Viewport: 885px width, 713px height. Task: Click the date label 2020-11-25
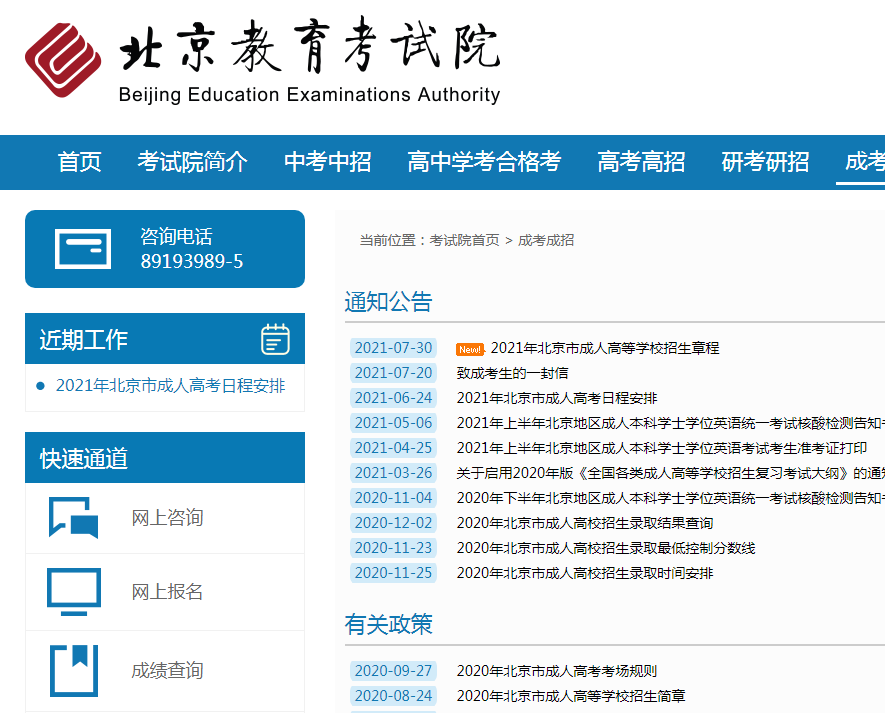pos(393,573)
